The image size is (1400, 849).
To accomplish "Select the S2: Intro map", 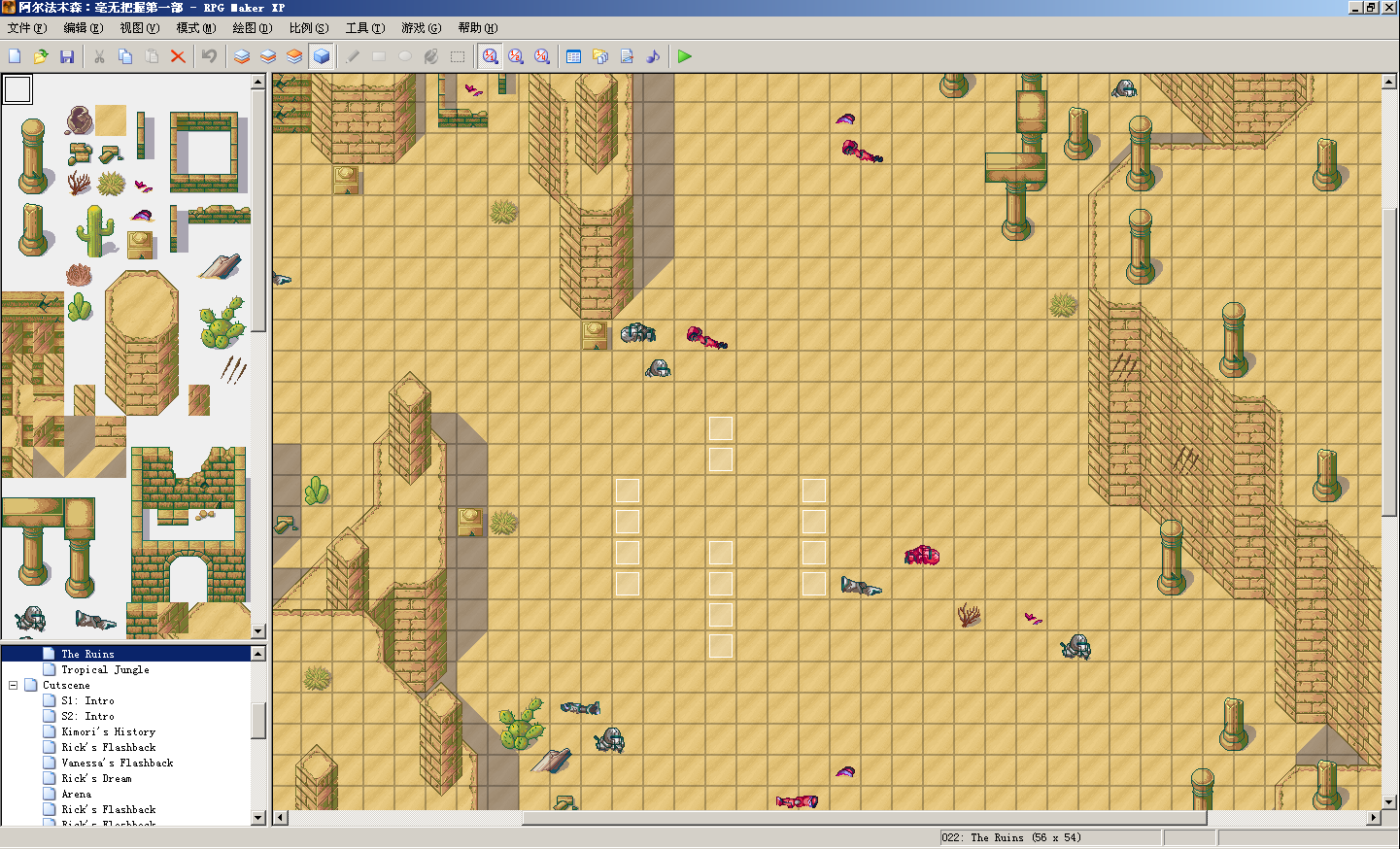I will coord(87,716).
